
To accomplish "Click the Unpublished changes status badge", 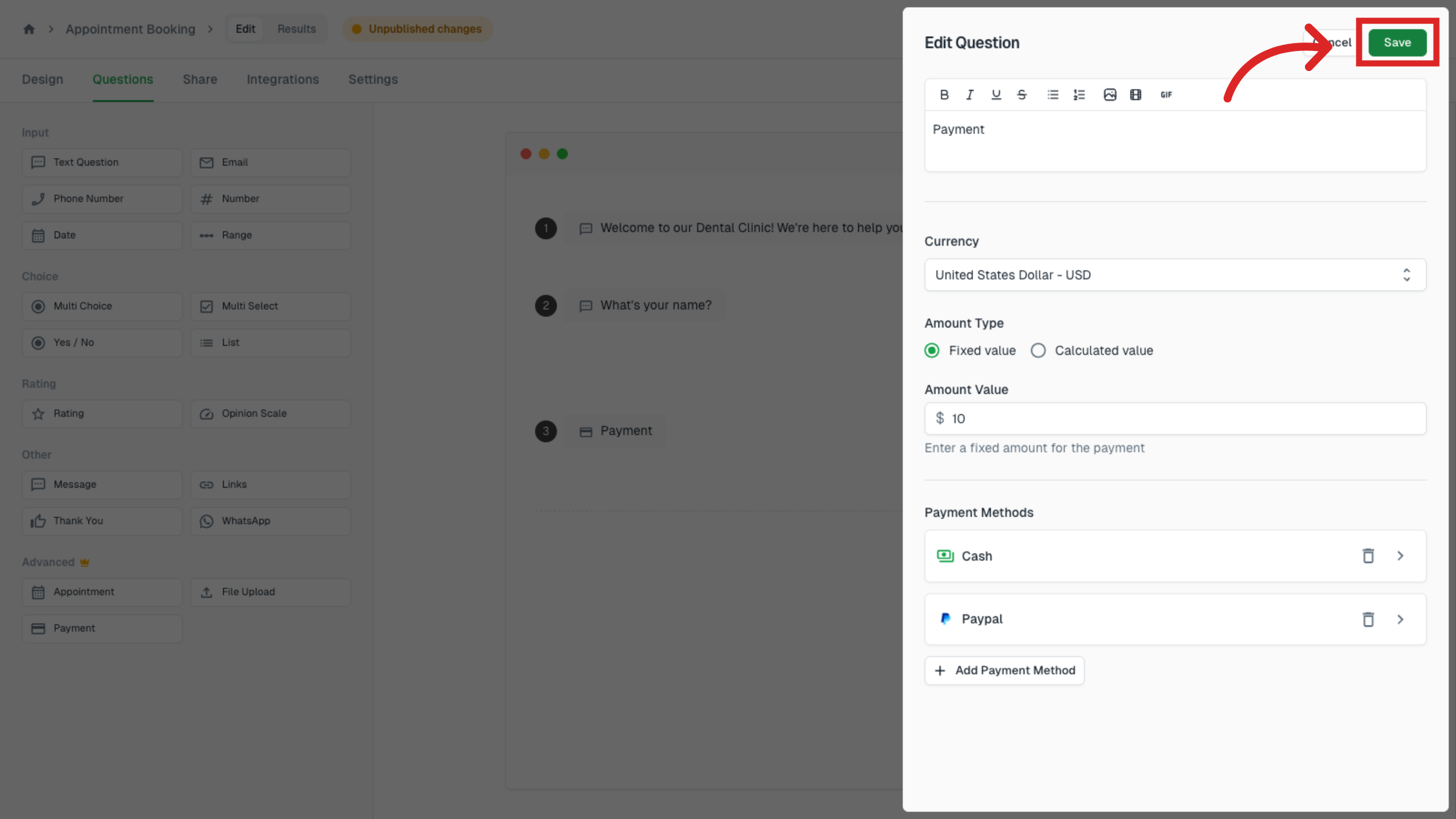I will (x=417, y=29).
